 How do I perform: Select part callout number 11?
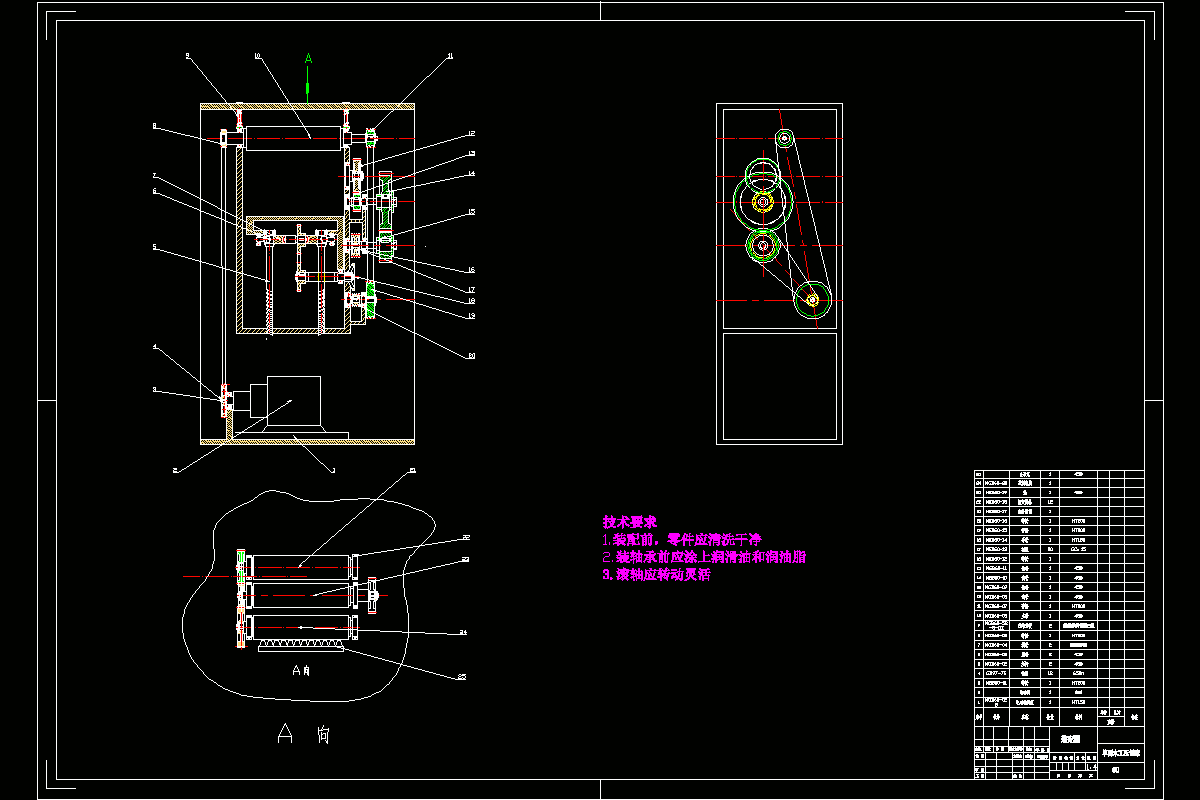(x=450, y=56)
